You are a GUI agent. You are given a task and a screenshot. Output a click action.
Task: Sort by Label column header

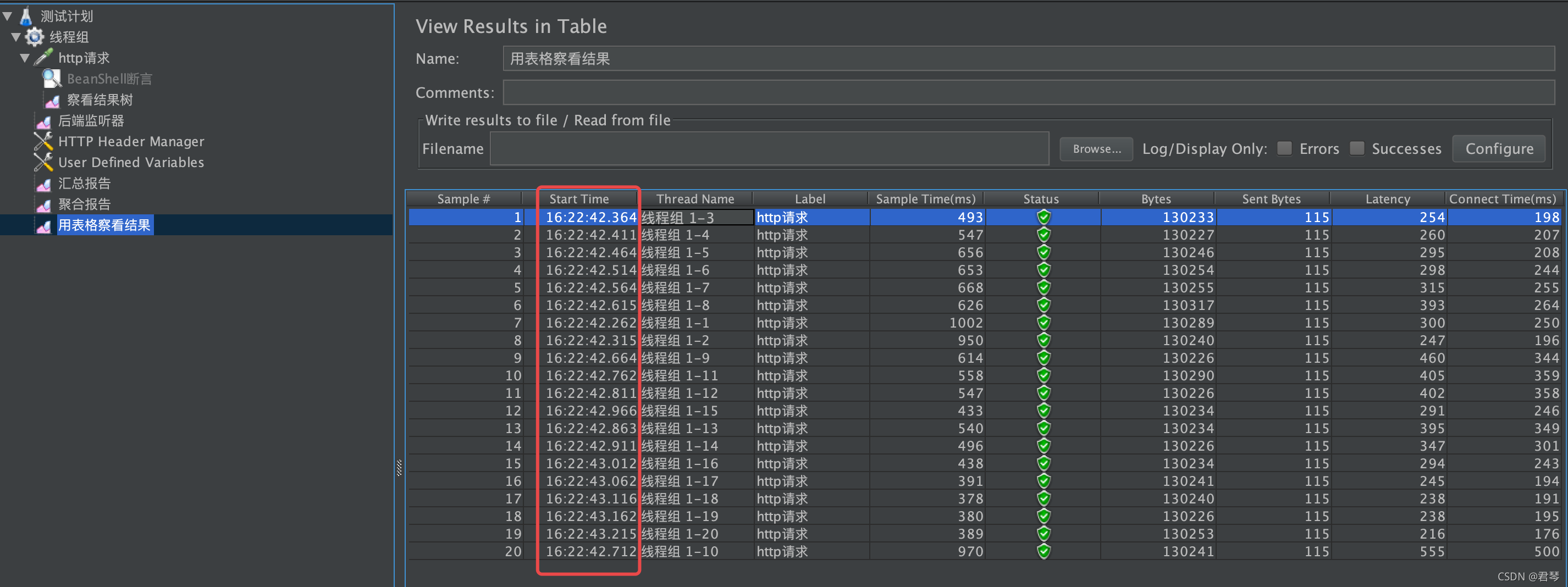point(810,199)
